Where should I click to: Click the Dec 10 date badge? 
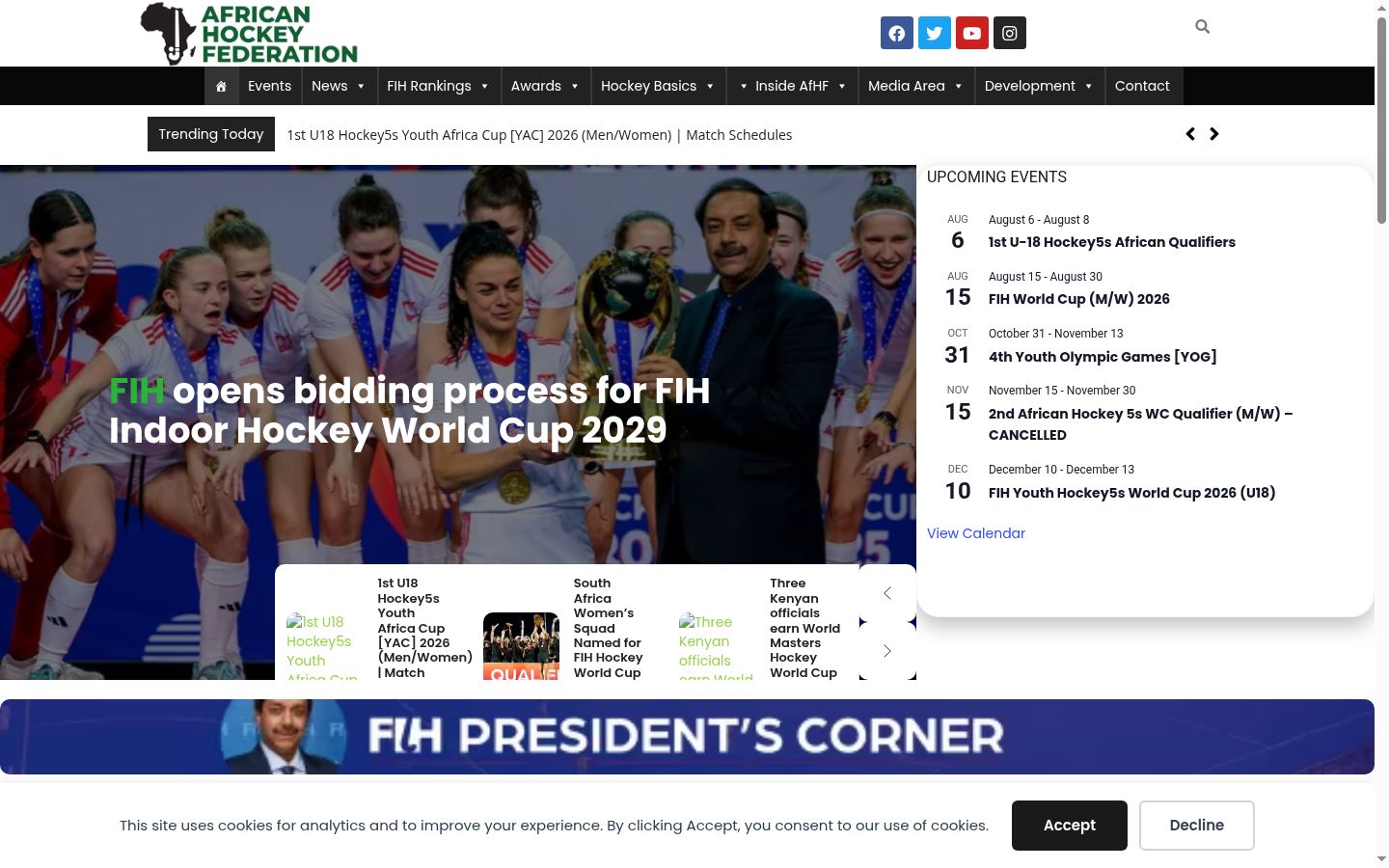[x=958, y=483]
